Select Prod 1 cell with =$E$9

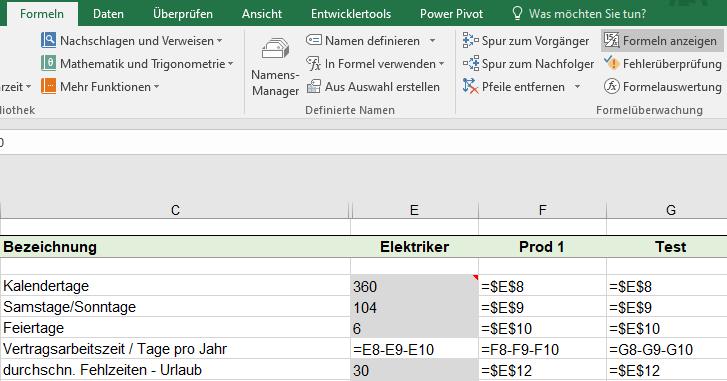click(542, 306)
